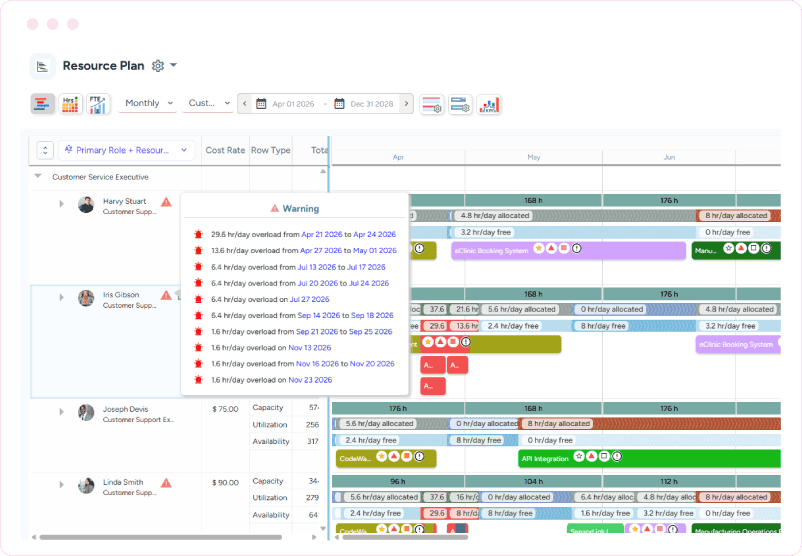Open the Cust... date range dropdown
802x556 pixels.
point(209,103)
